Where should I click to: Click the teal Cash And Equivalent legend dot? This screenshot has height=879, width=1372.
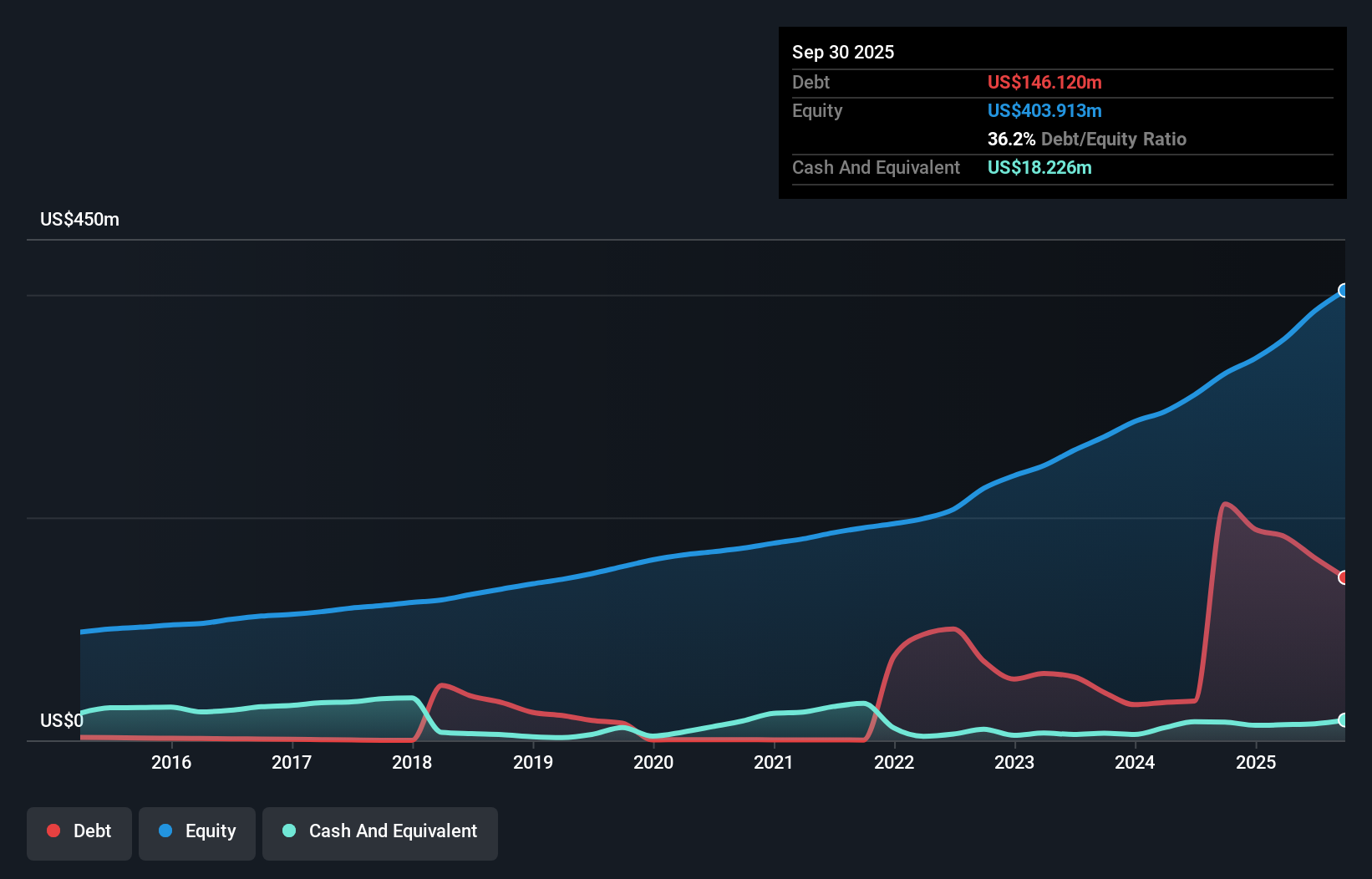[x=289, y=831]
